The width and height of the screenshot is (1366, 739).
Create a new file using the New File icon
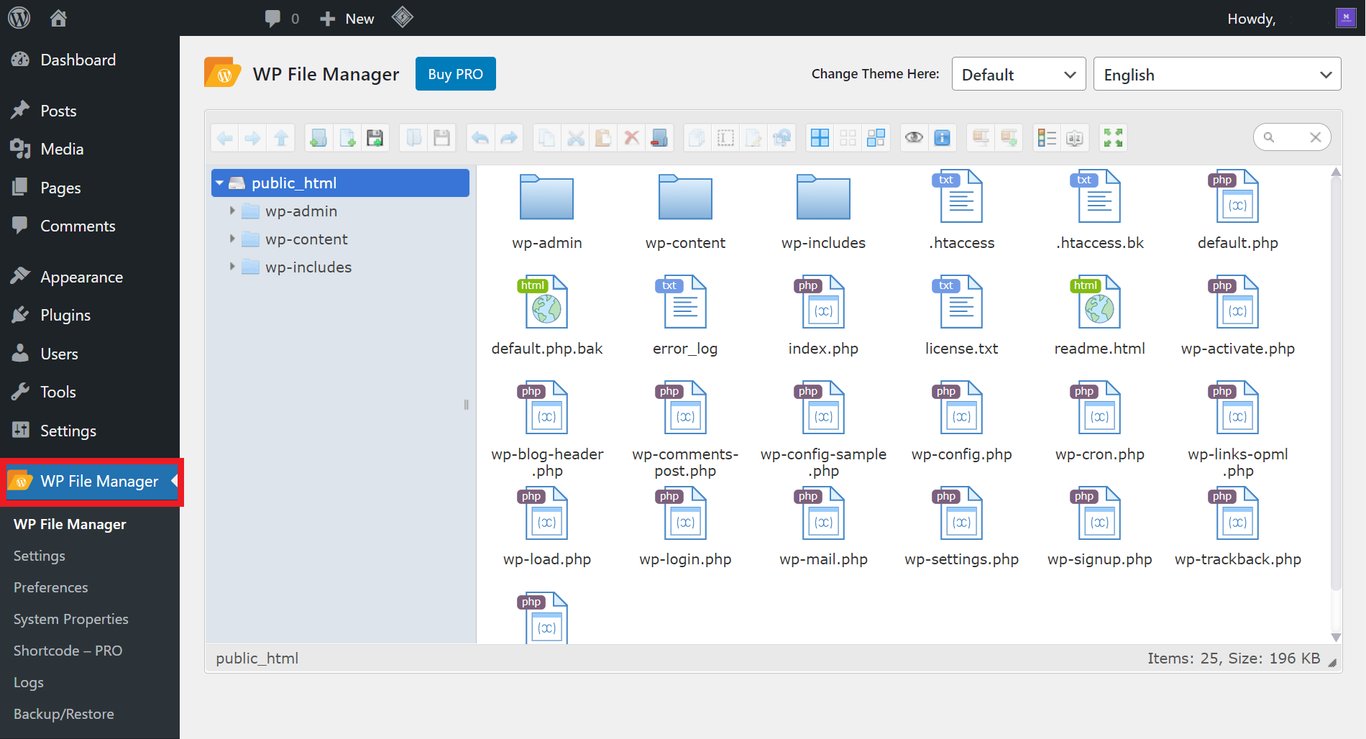347,137
